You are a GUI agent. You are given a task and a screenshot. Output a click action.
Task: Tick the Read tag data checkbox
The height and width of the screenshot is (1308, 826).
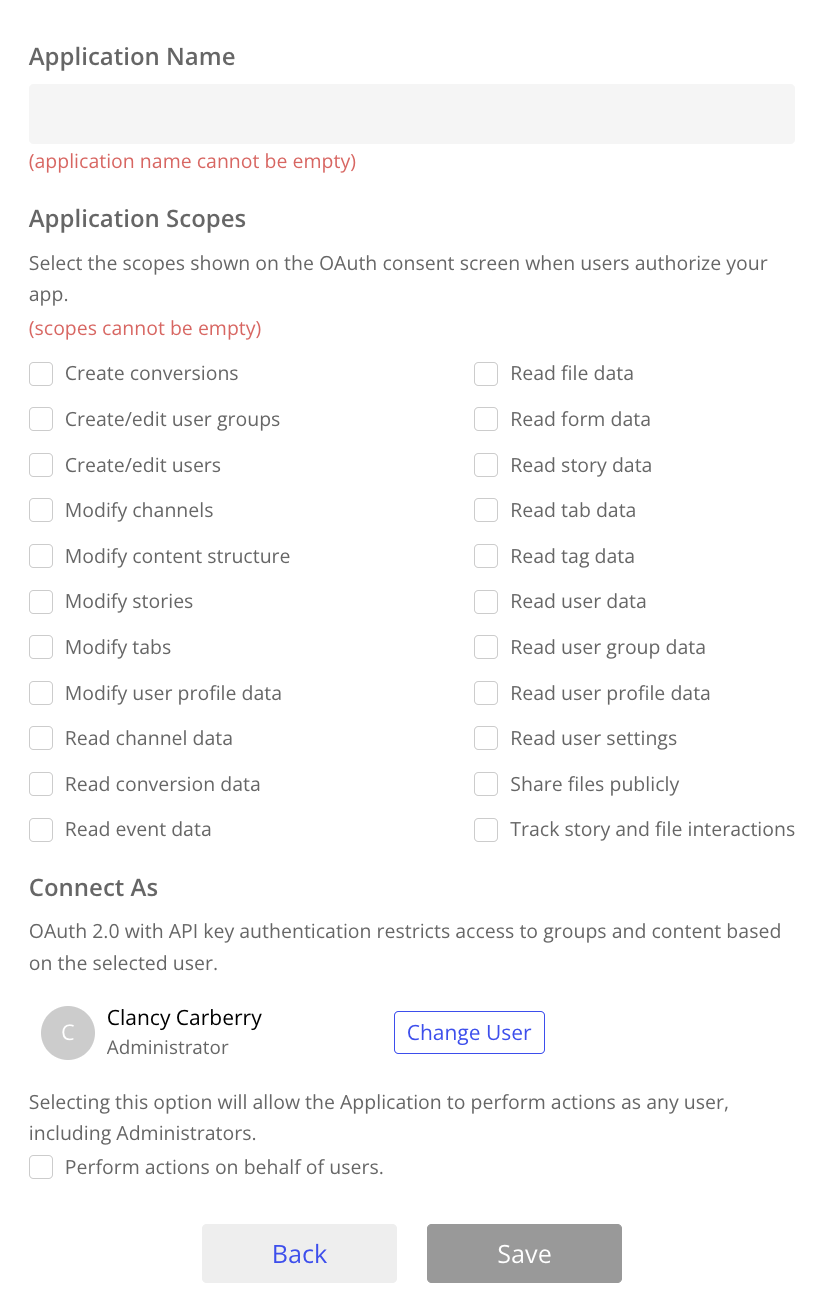(x=486, y=556)
